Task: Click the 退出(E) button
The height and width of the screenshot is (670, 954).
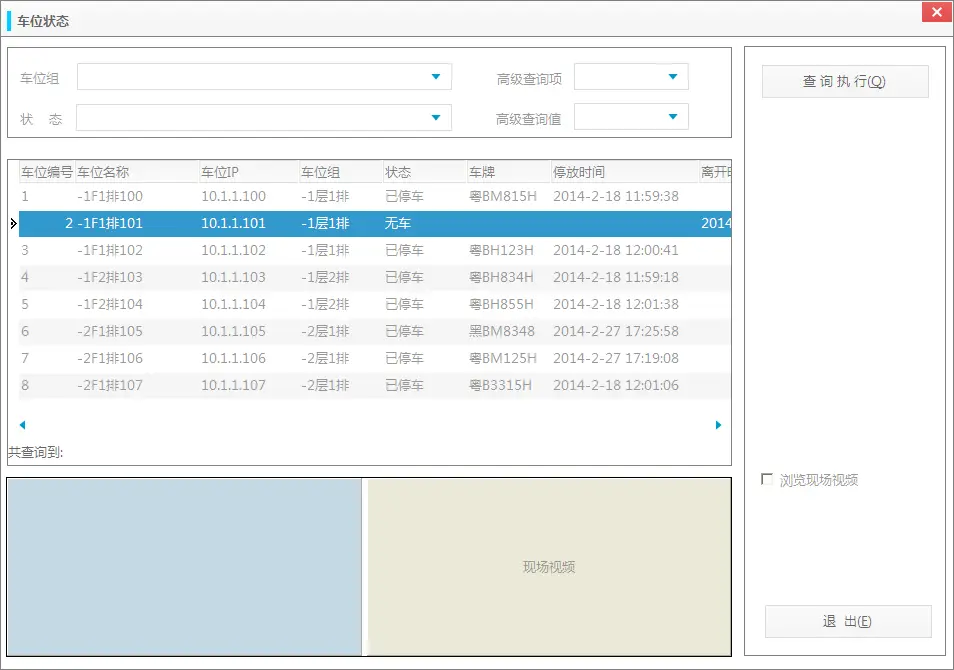Action: coord(846,621)
